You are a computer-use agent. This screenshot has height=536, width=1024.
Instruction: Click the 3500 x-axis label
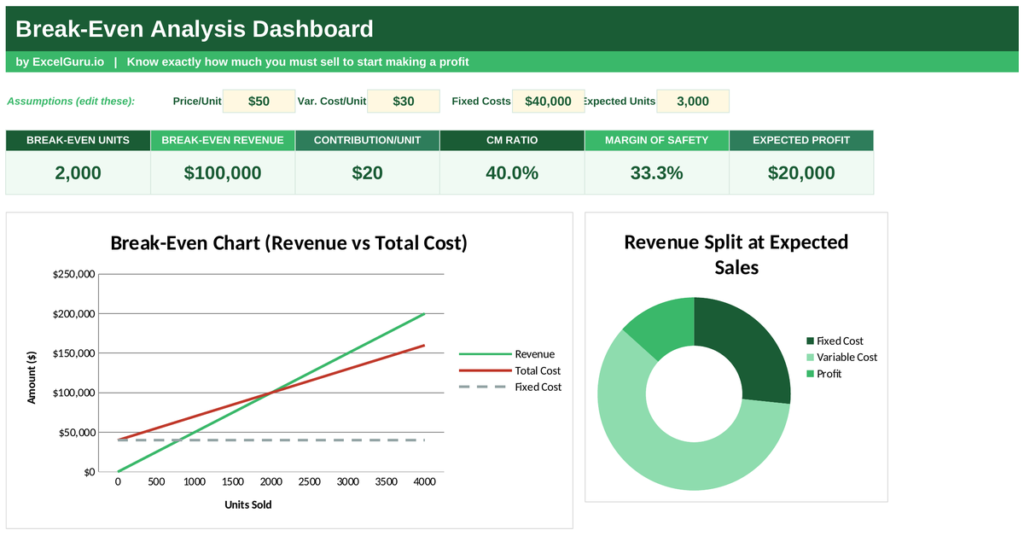[386, 482]
